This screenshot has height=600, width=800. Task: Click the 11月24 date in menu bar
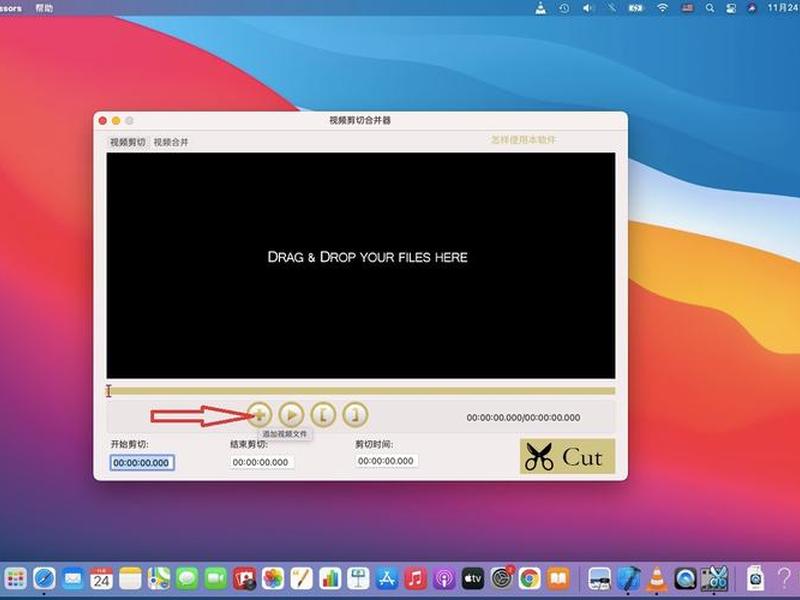783,8
